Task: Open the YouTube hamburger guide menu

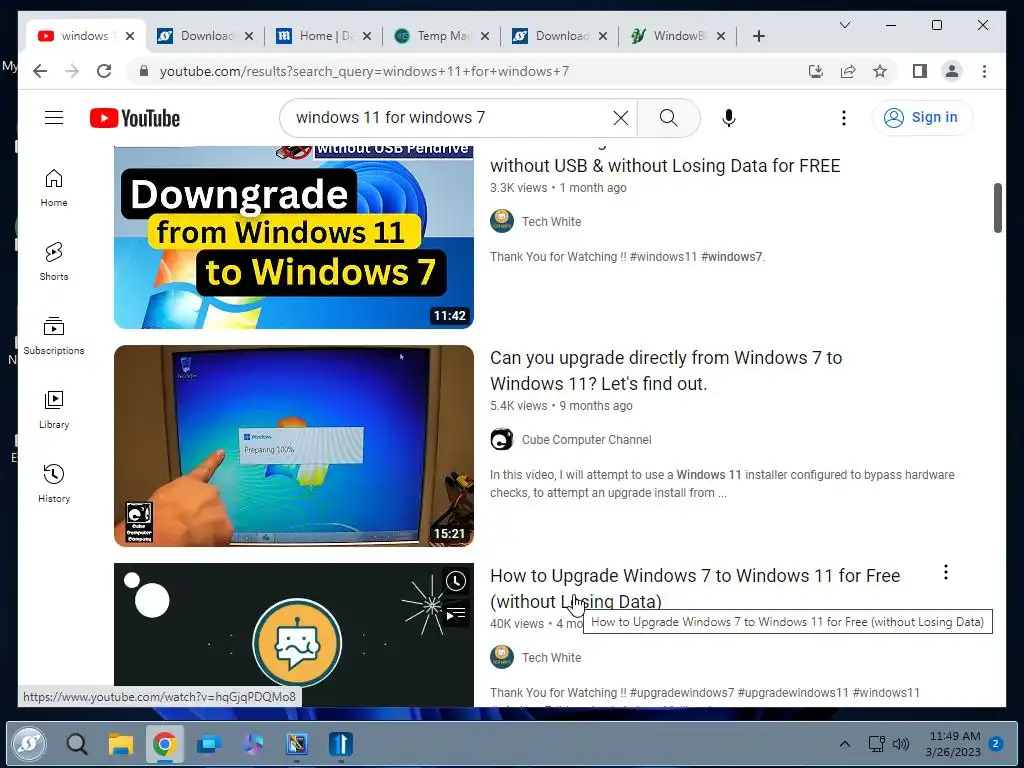Action: [x=54, y=118]
